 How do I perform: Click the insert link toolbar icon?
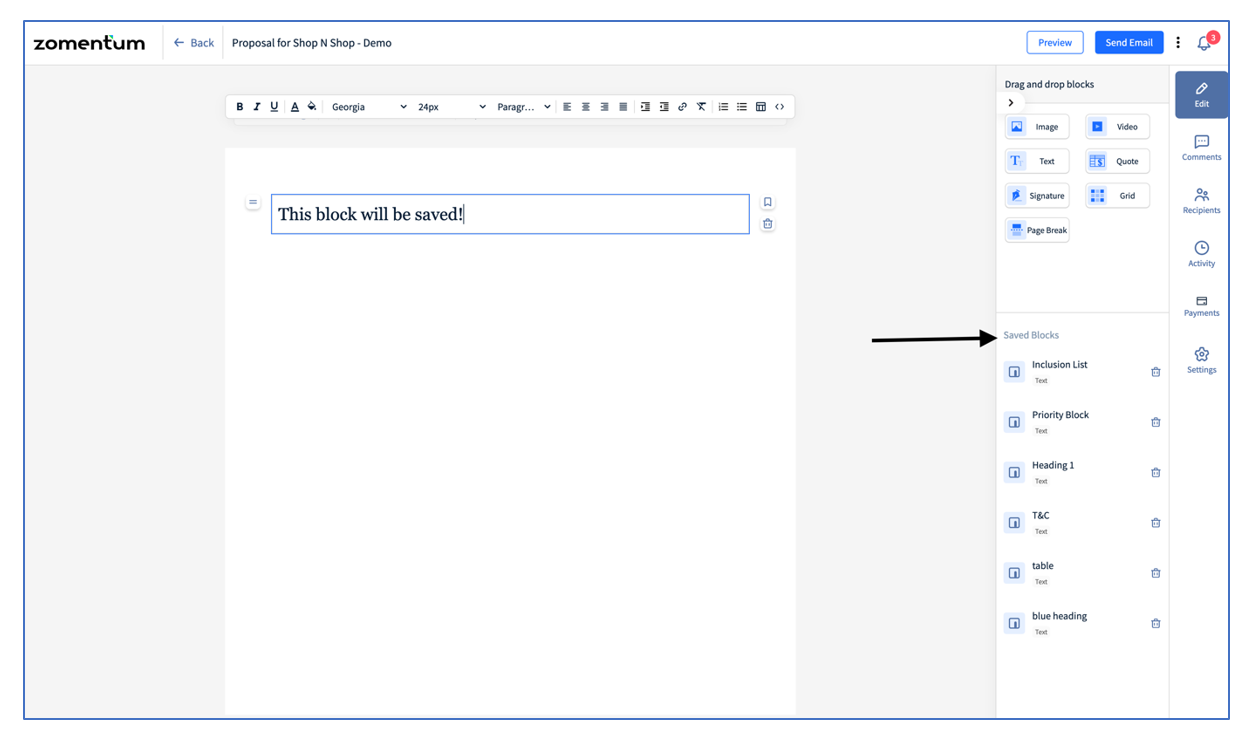coord(683,106)
